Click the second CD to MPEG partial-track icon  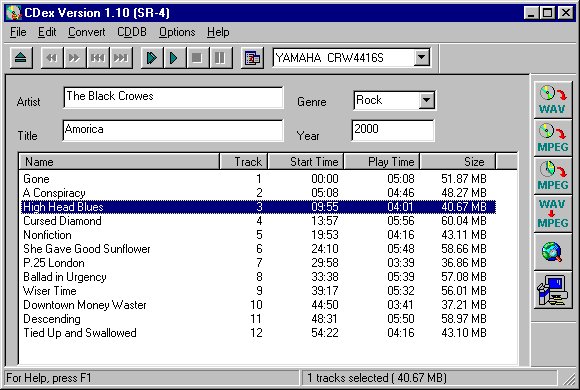click(x=553, y=176)
